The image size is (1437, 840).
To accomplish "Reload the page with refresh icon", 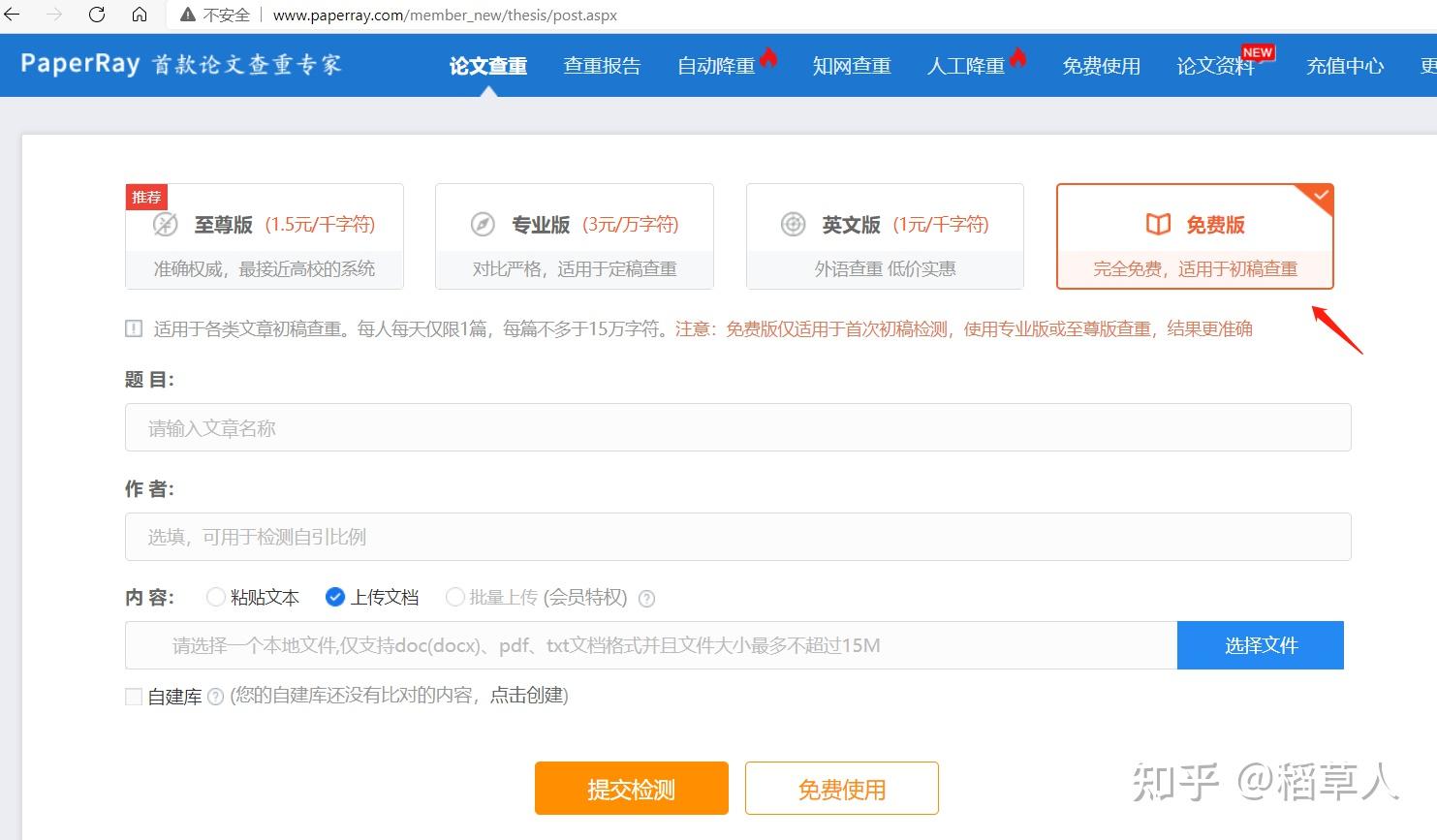I will pos(97,15).
